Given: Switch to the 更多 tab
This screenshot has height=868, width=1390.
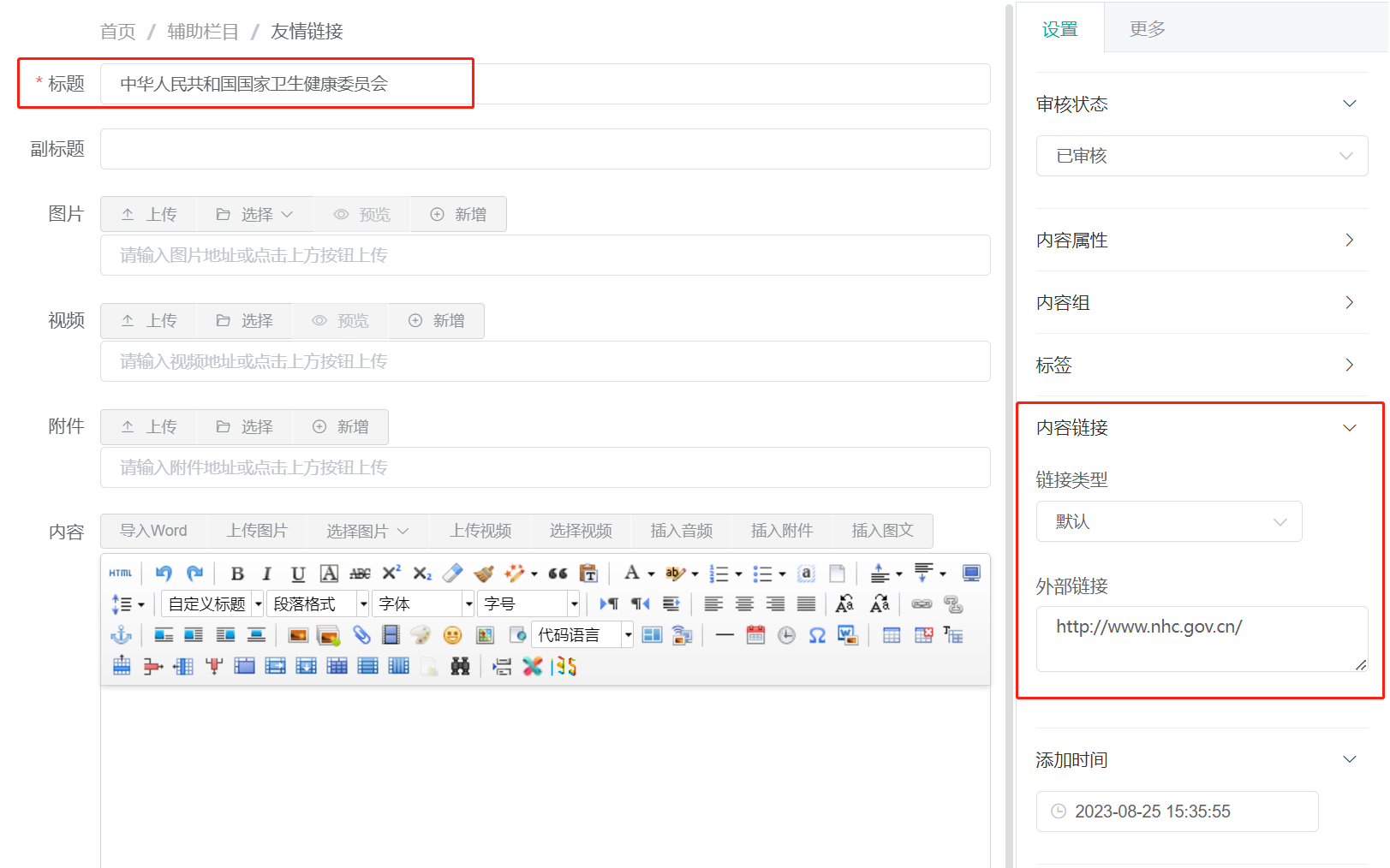Looking at the screenshot, I should (1146, 27).
